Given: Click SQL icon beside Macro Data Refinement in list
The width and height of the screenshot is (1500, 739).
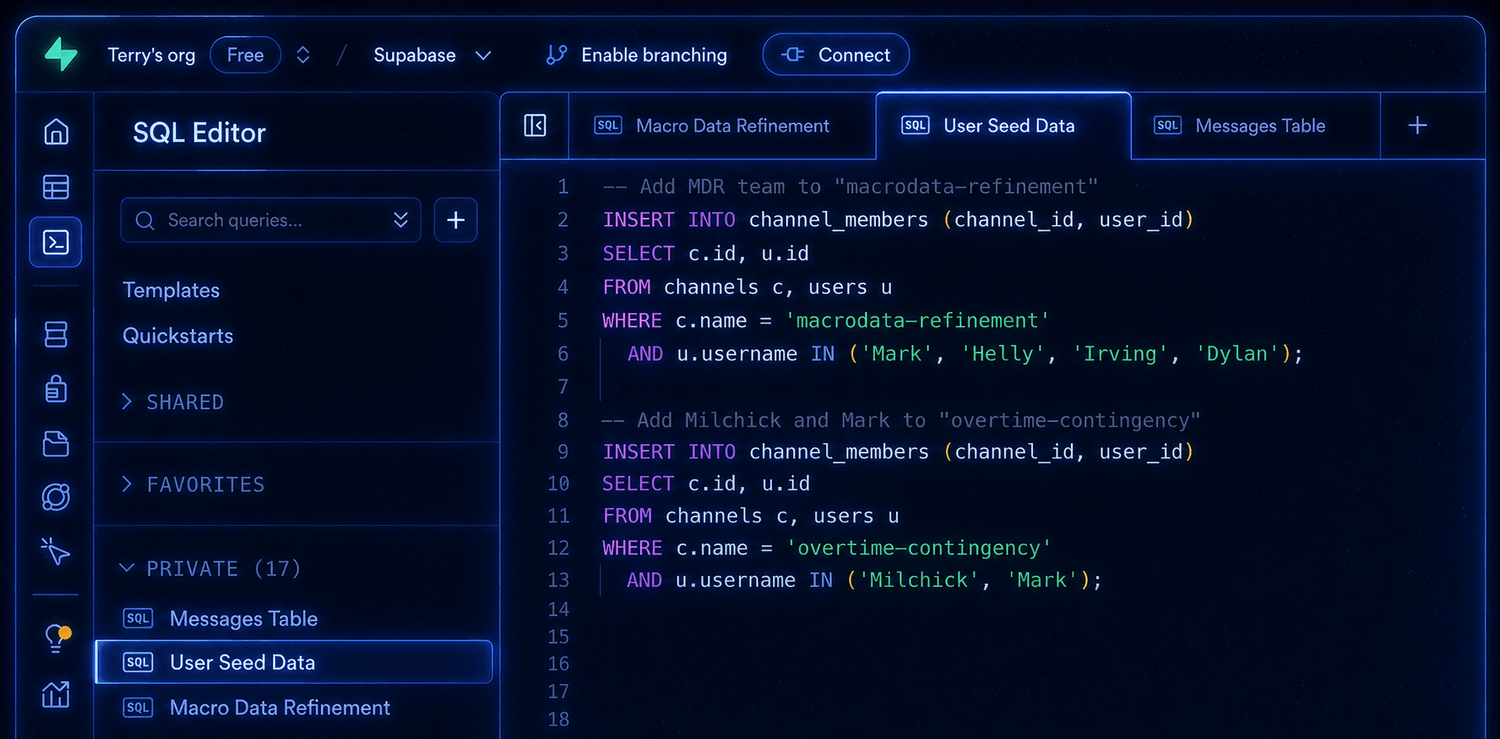Looking at the screenshot, I should pyautogui.click(x=138, y=707).
